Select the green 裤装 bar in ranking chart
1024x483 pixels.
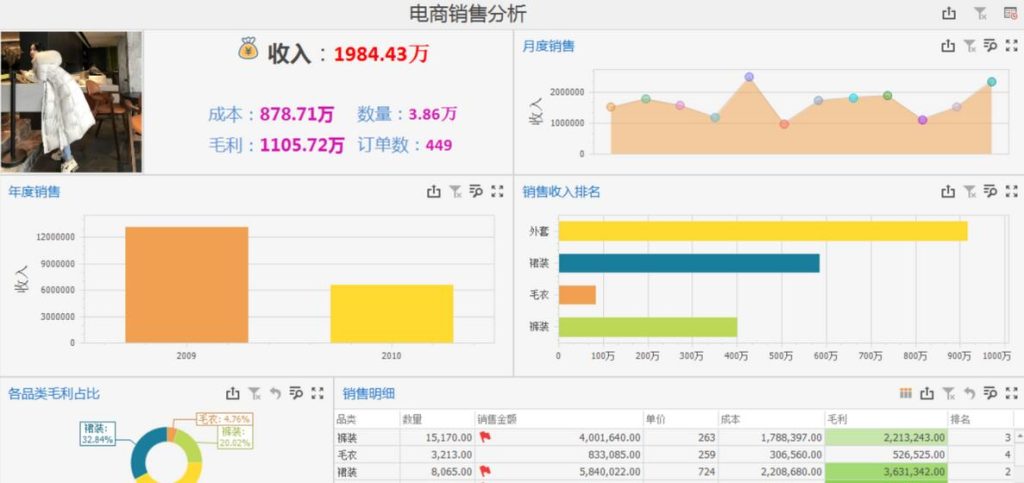tap(648, 326)
